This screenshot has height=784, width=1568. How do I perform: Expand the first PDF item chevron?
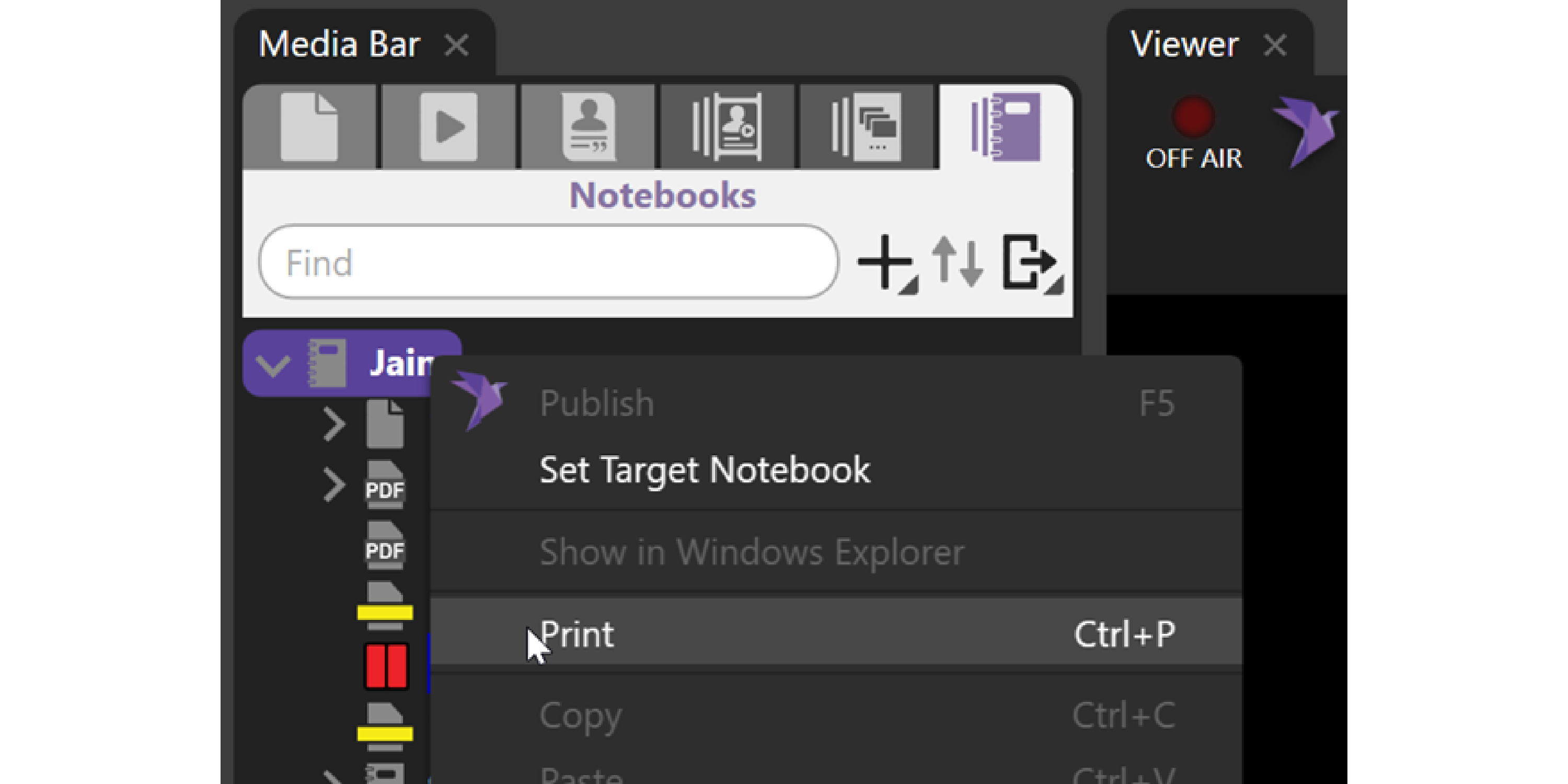333,485
